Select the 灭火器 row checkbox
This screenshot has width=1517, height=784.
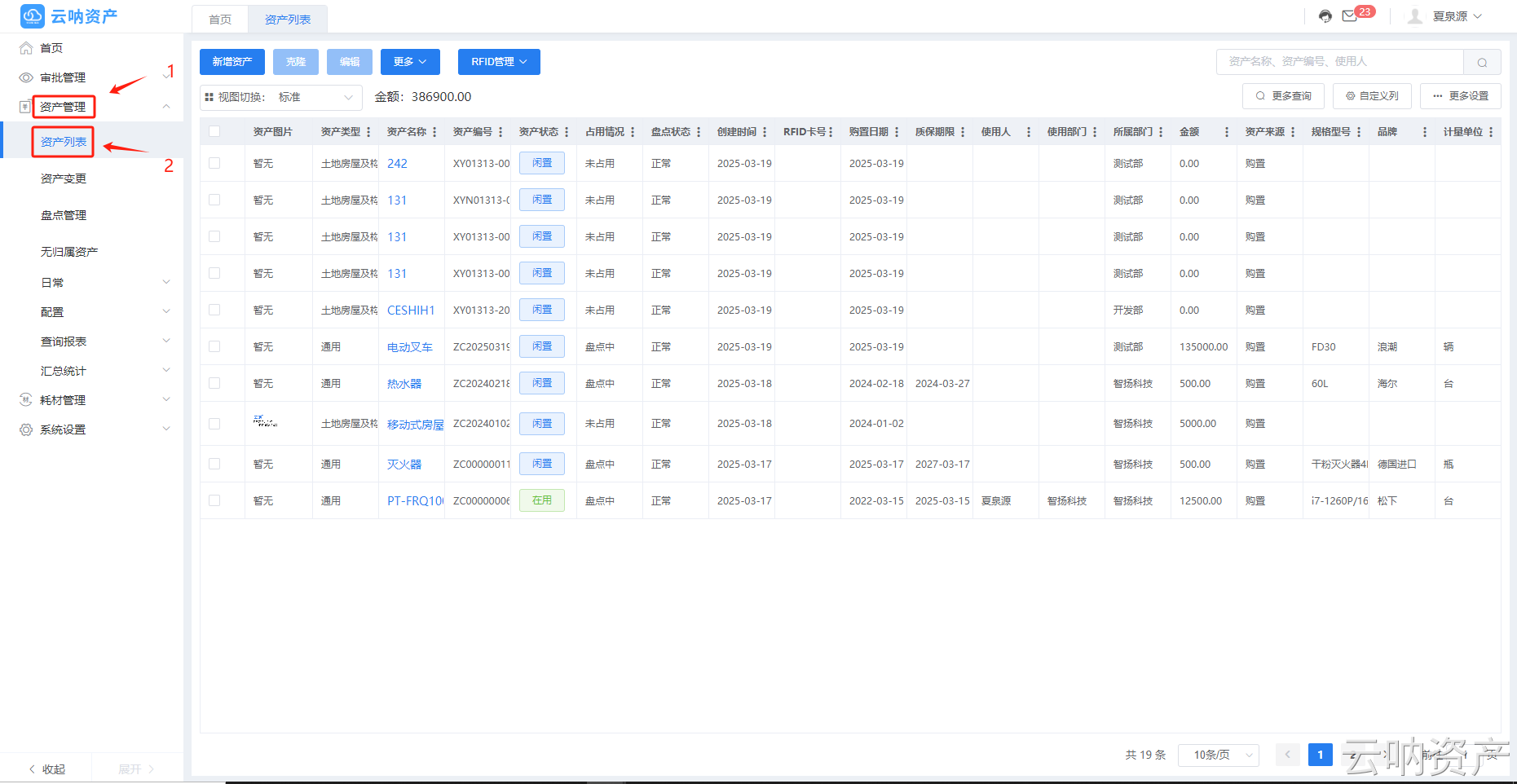pyautogui.click(x=214, y=464)
